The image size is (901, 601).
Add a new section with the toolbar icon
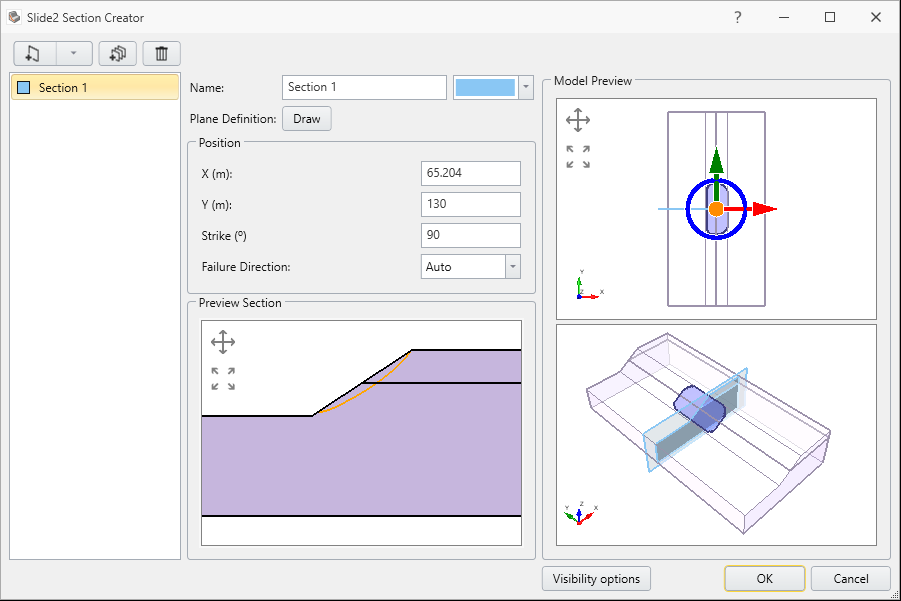pos(31,53)
